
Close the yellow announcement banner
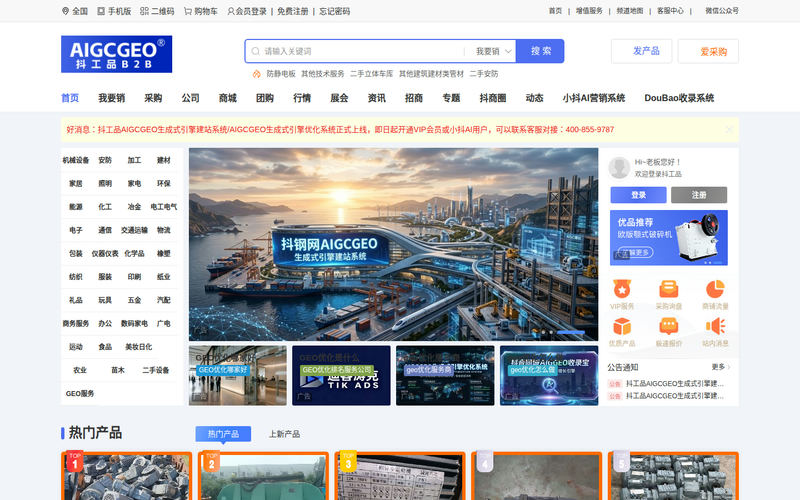(730, 130)
